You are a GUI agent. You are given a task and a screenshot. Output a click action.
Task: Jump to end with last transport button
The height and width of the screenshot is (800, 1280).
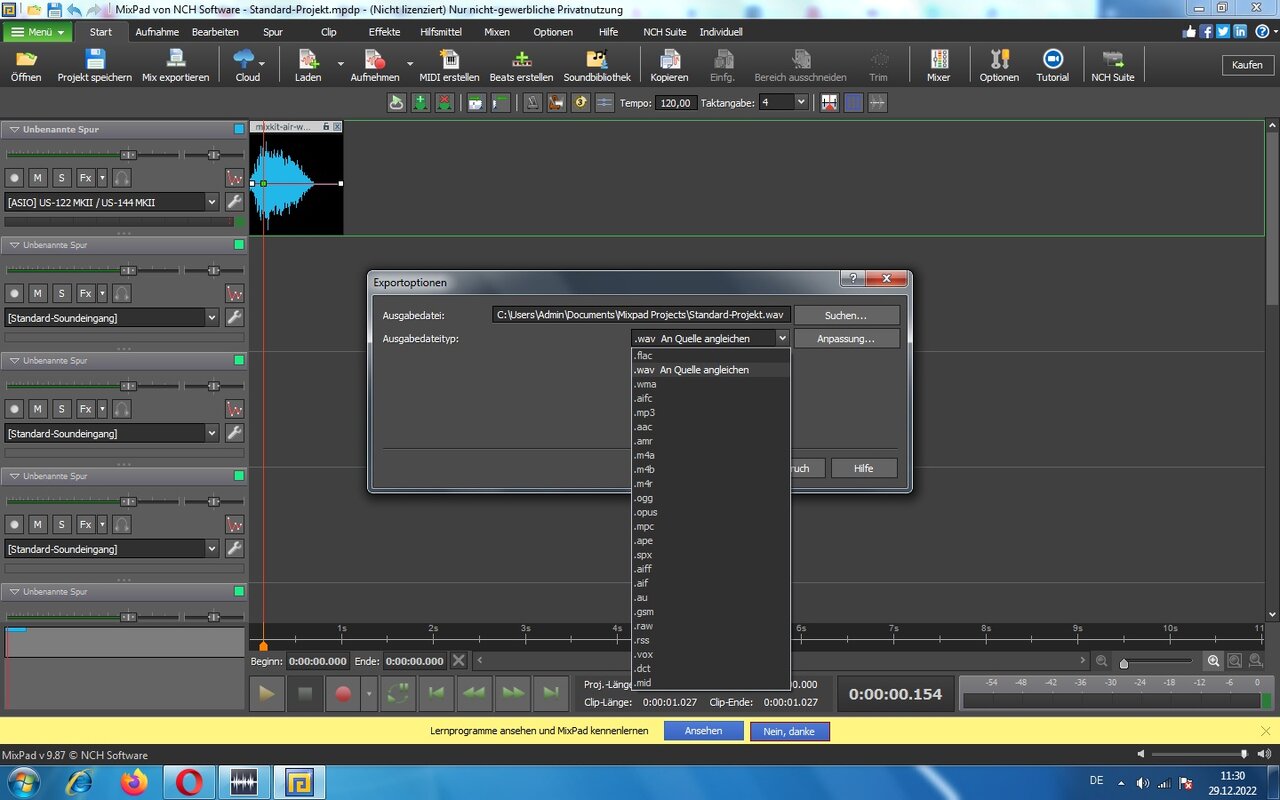pyautogui.click(x=550, y=693)
